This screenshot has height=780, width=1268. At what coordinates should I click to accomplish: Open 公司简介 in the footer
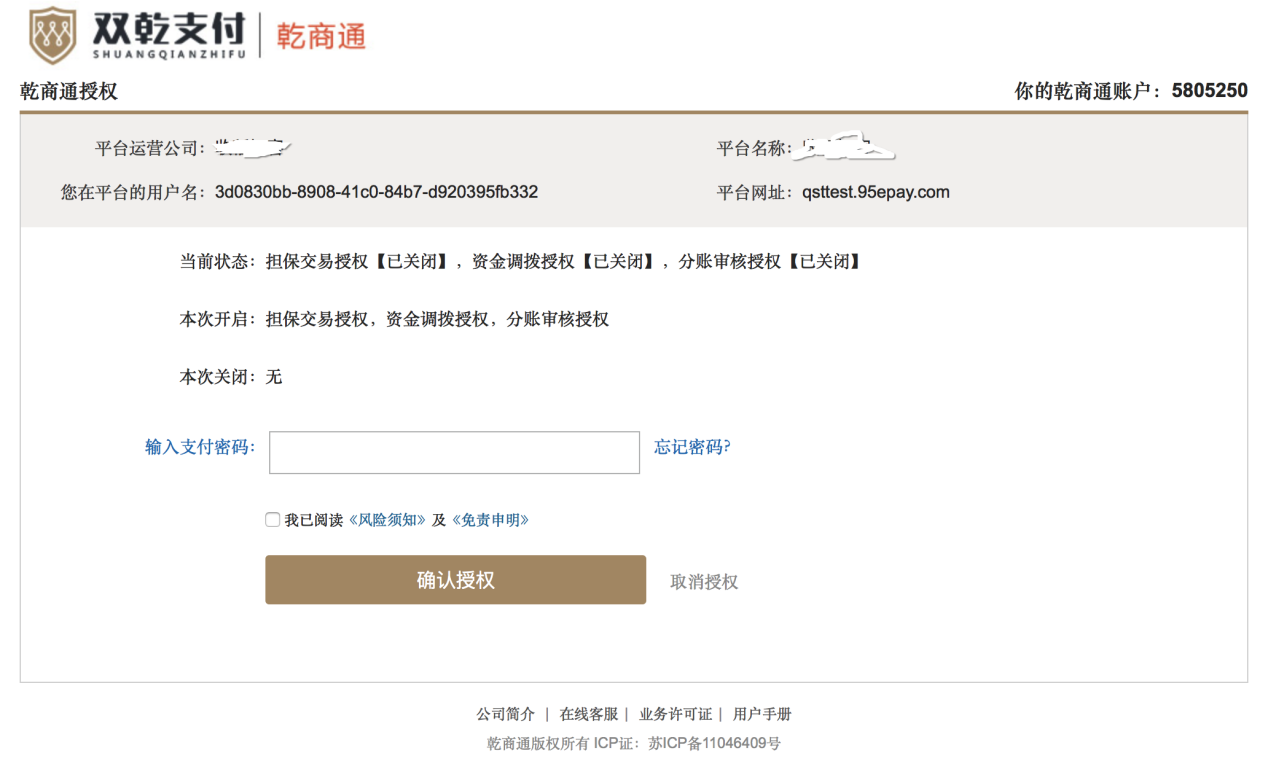[505, 714]
